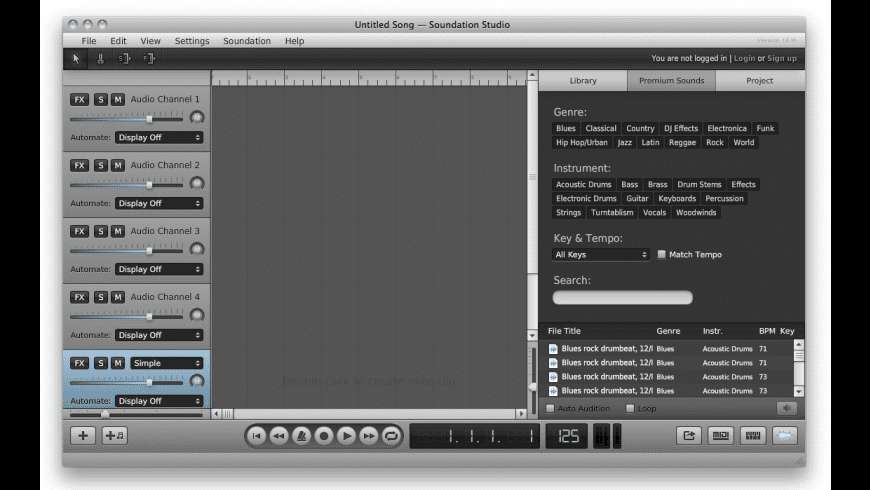Enable the loop playback button
The width and height of the screenshot is (870, 490).
pos(391,435)
